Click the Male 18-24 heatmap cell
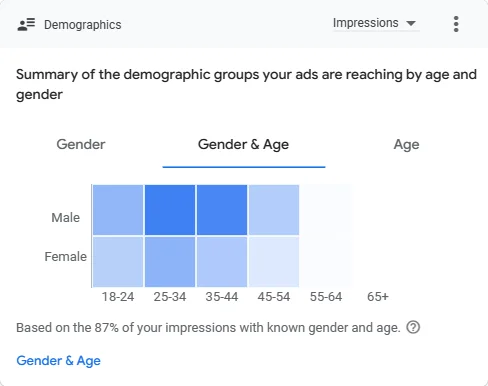This screenshot has height=386, width=488. [118, 210]
